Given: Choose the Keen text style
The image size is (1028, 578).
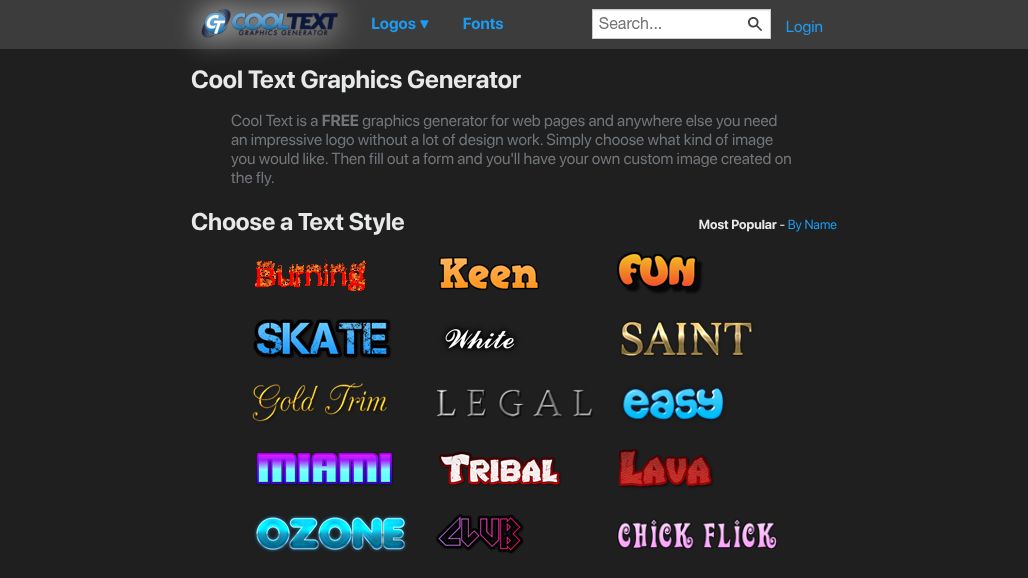Looking at the screenshot, I should pyautogui.click(x=489, y=274).
